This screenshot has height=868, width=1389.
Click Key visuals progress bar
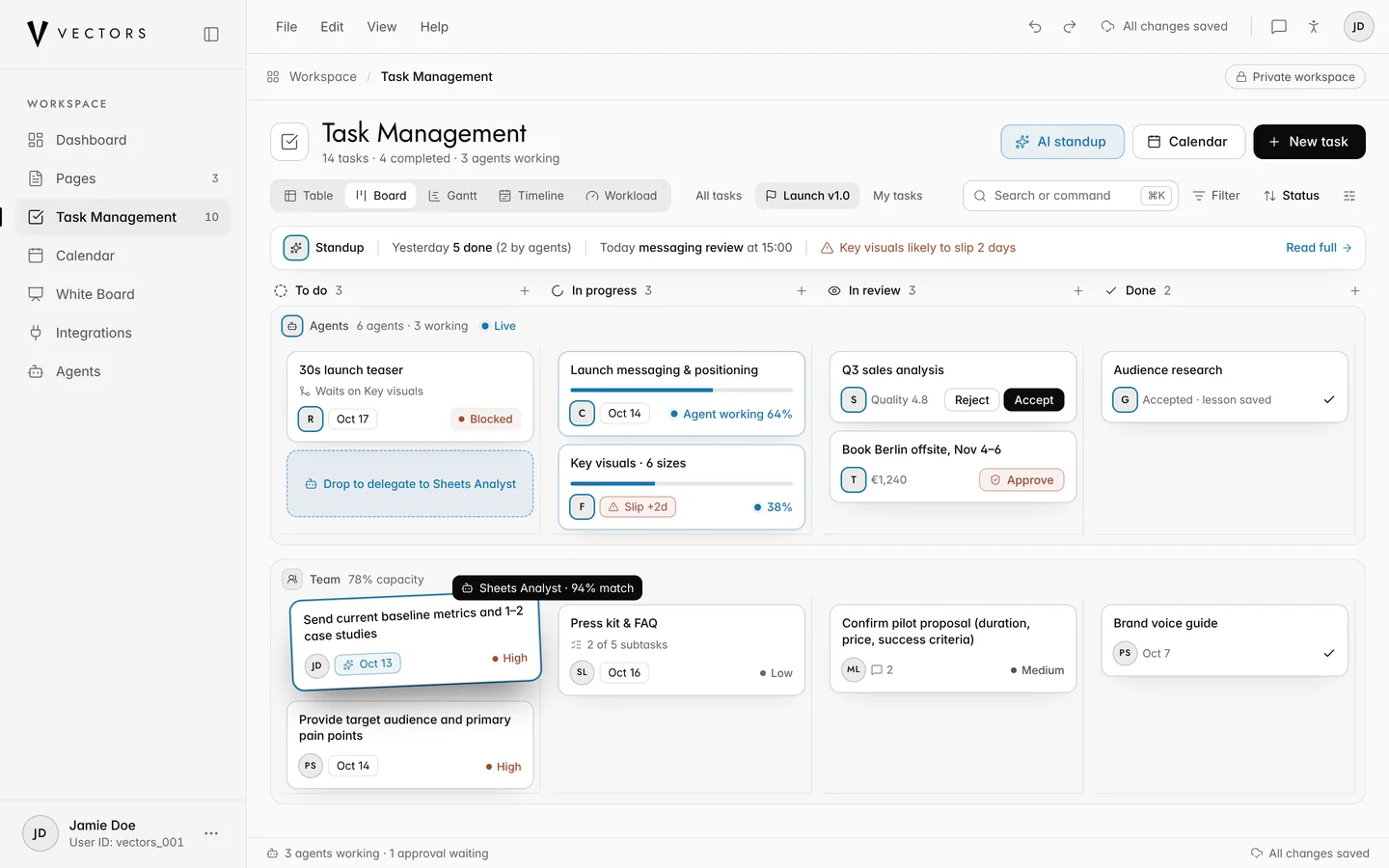[681, 484]
